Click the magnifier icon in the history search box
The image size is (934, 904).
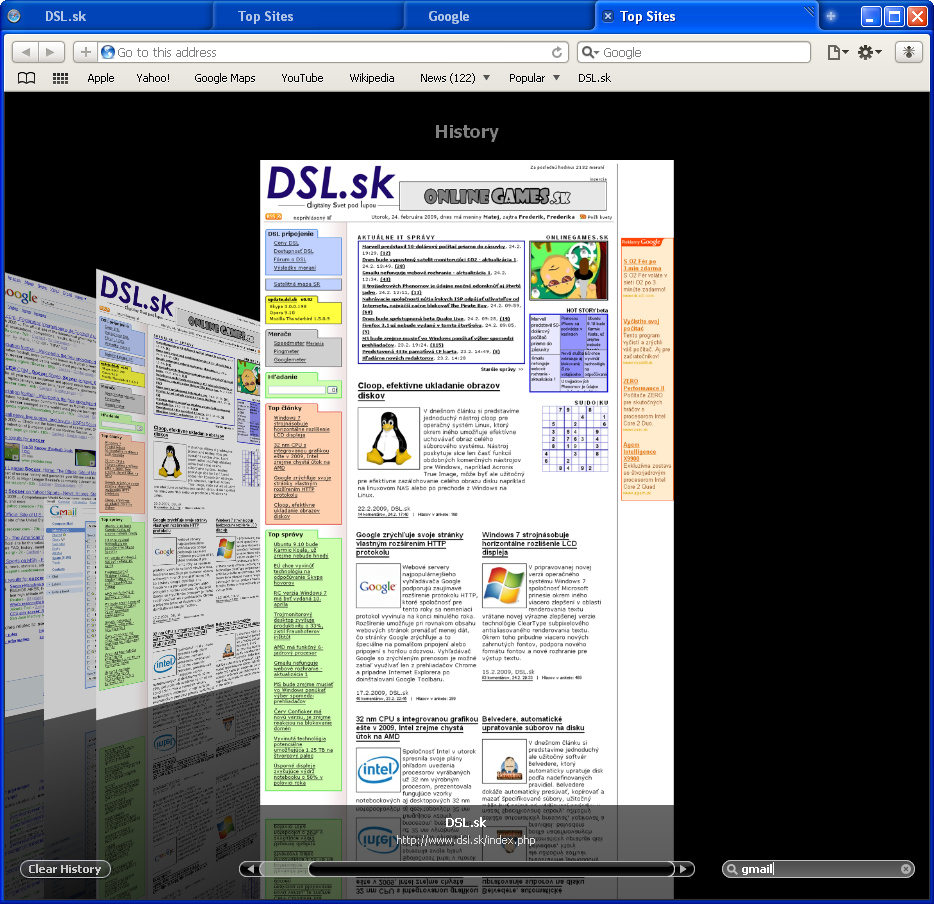[732, 869]
